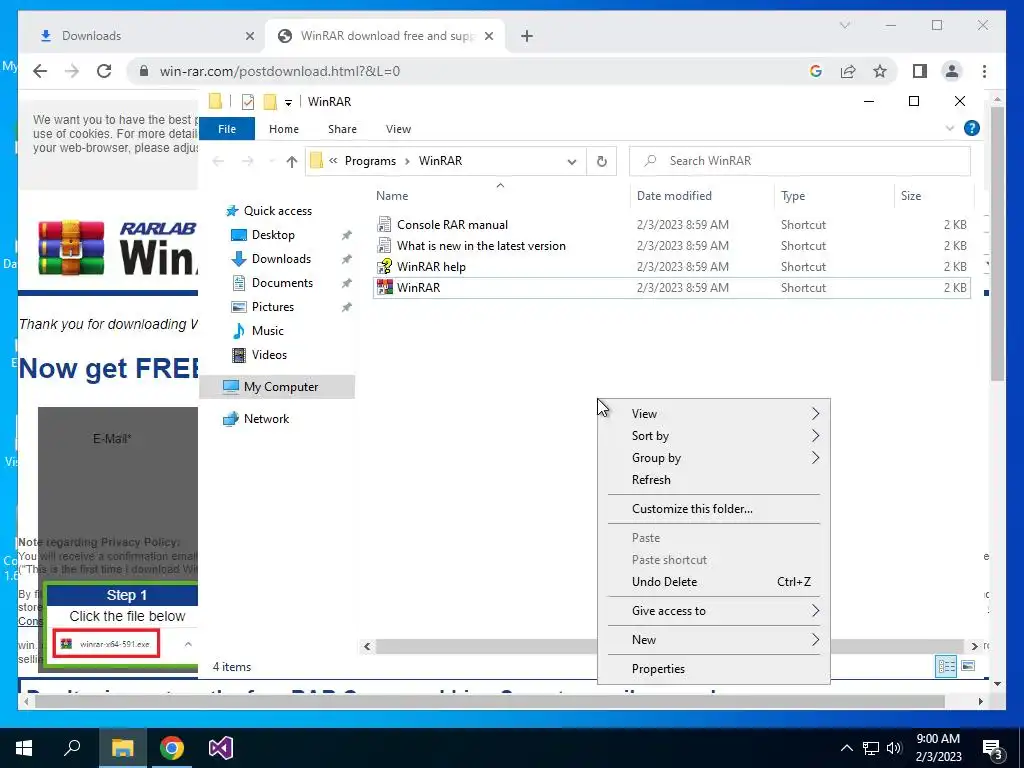Open the WinRAR shortcut icon in file list
Image resolution: width=1024 pixels, height=768 pixels.
385,287
